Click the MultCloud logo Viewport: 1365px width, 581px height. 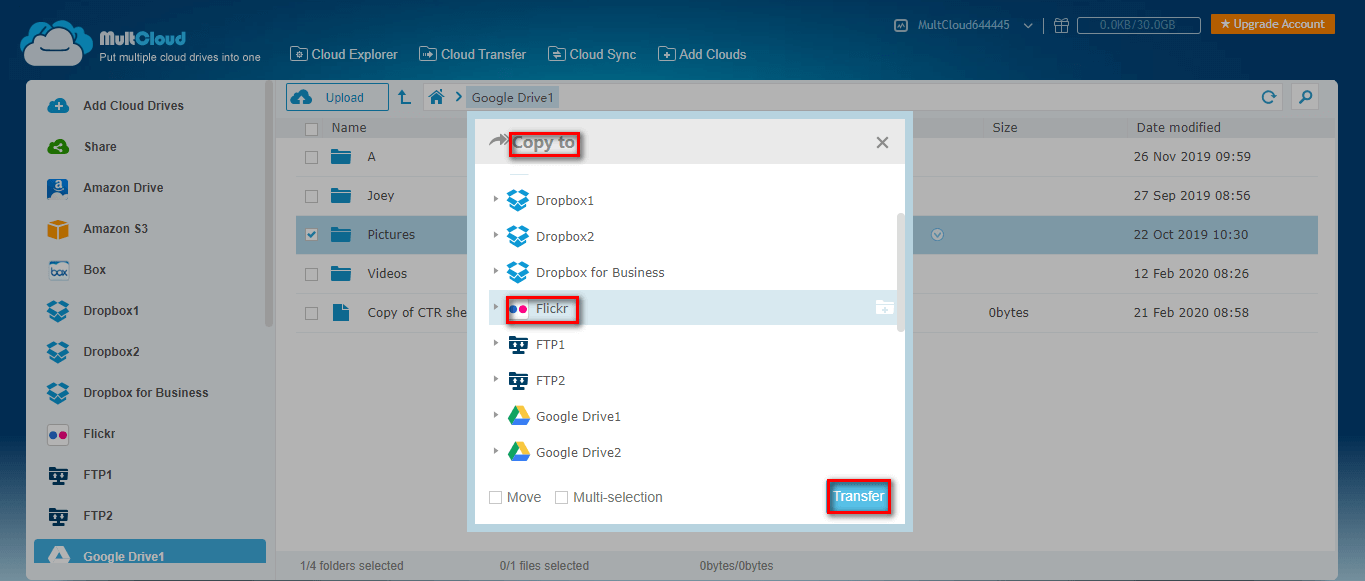[x=140, y=44]
